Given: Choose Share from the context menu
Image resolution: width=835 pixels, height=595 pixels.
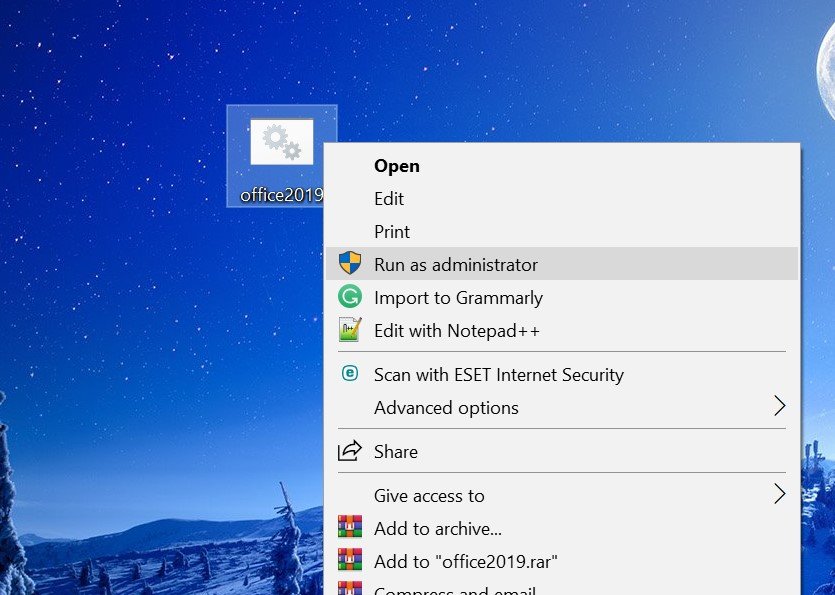Looking at the screenshot, I should (562, 452).
